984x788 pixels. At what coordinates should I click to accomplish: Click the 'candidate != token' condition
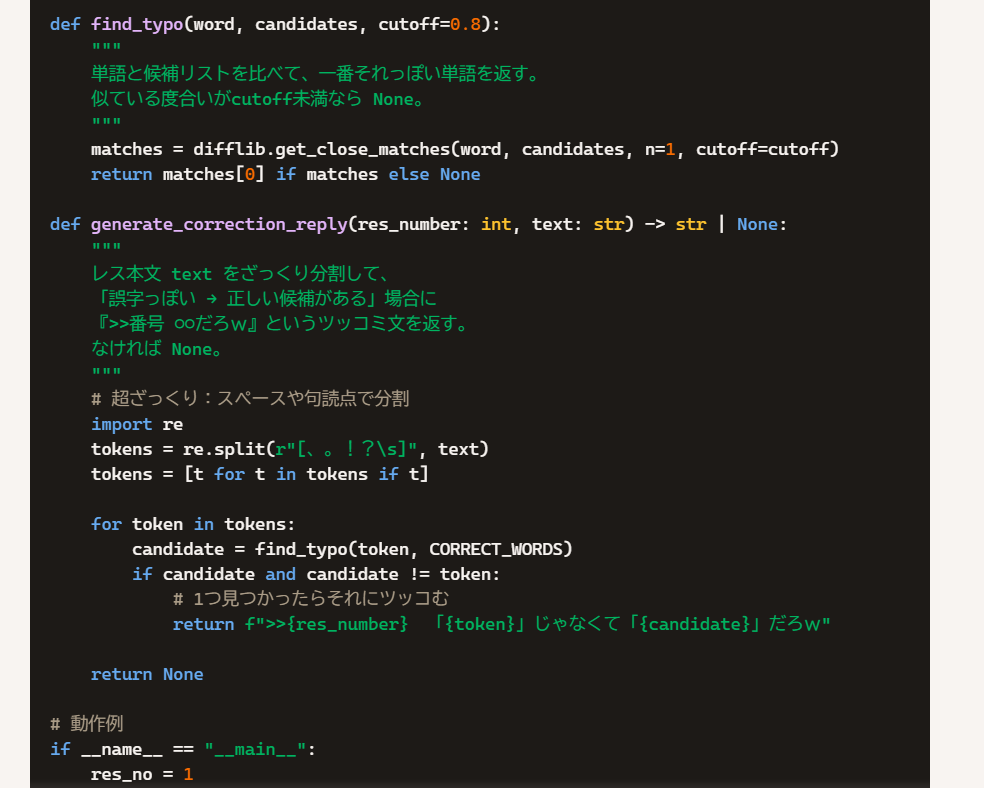(x=402, y=574)
